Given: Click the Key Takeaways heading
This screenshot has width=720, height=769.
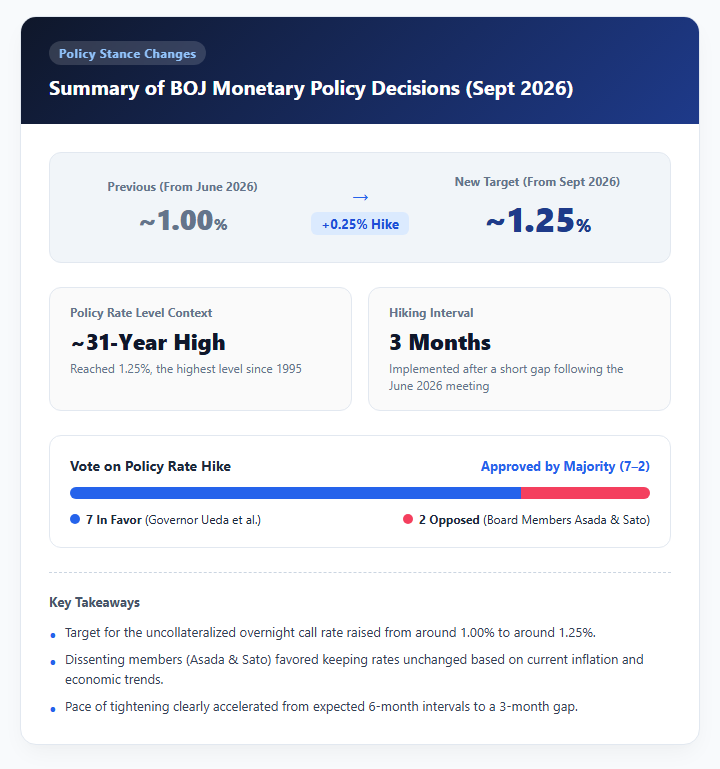Looking at the screenshot, I should coord(94,602).
